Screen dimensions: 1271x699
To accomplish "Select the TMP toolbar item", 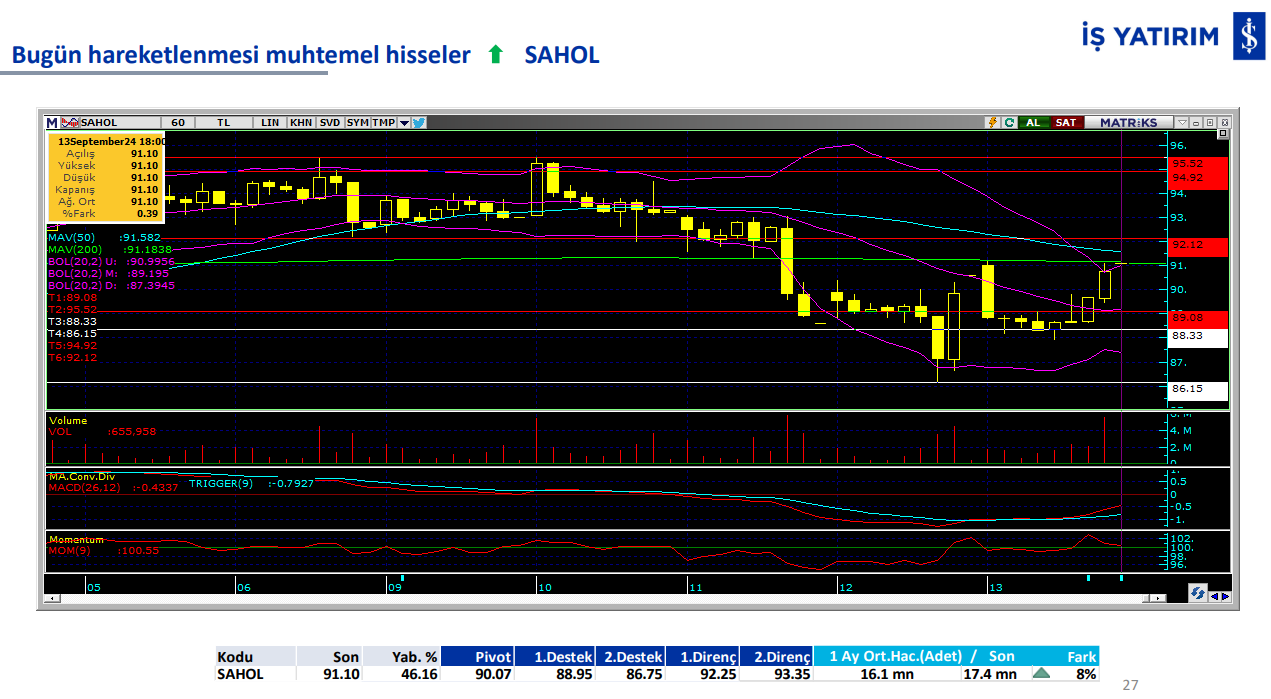I will click(384, 123).
